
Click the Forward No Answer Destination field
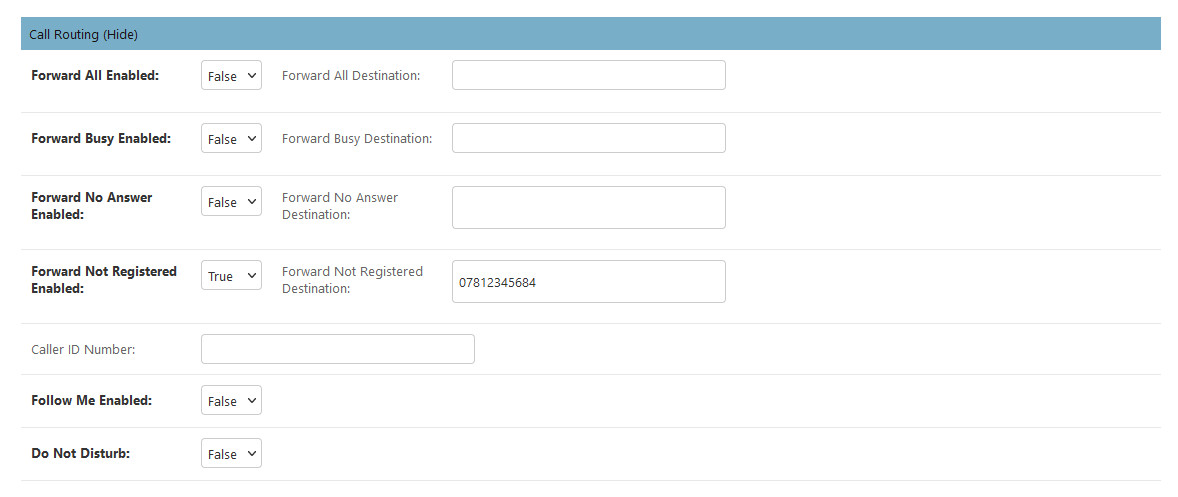tap(588, 207)
